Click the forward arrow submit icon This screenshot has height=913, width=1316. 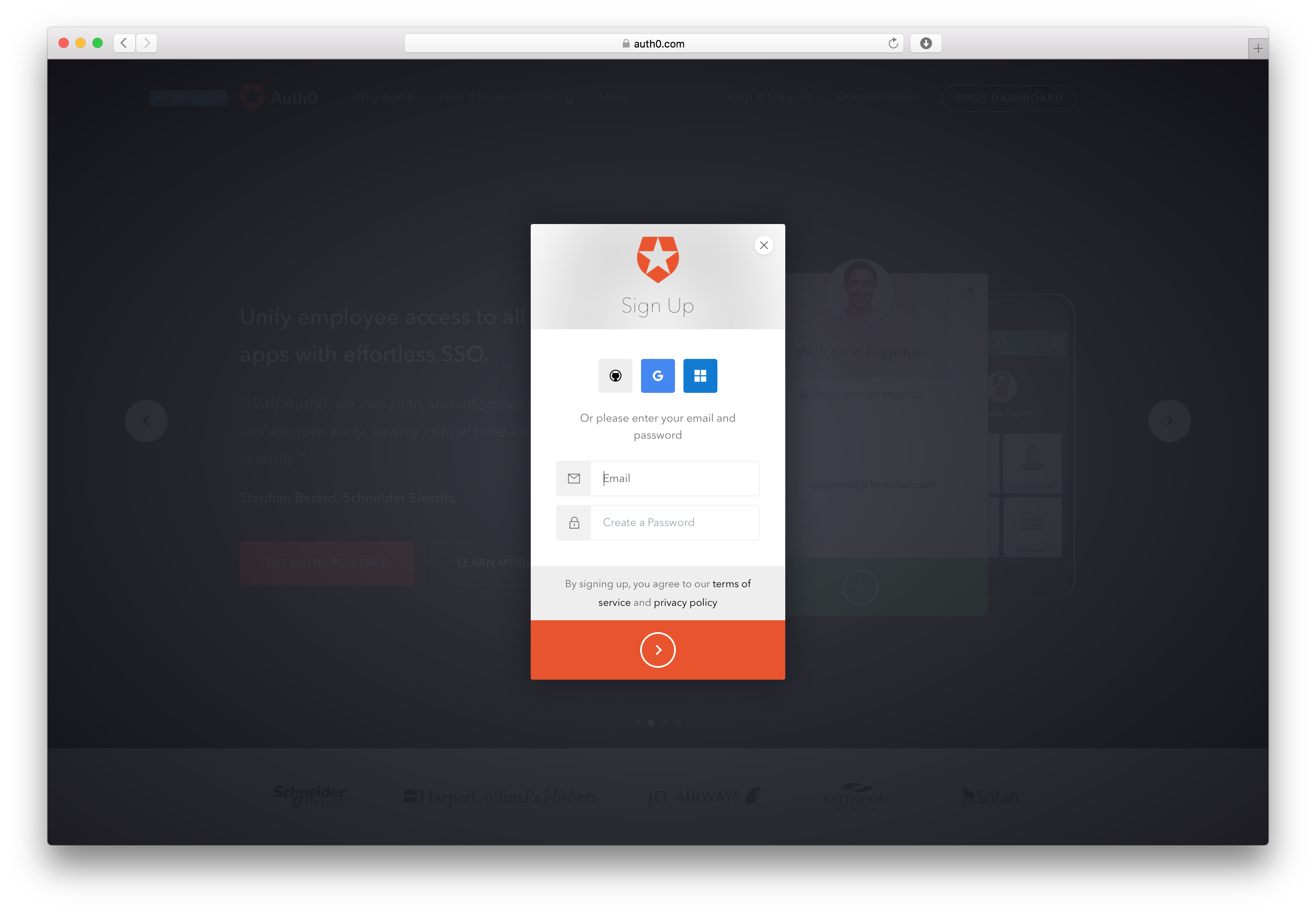coord(658,649)
